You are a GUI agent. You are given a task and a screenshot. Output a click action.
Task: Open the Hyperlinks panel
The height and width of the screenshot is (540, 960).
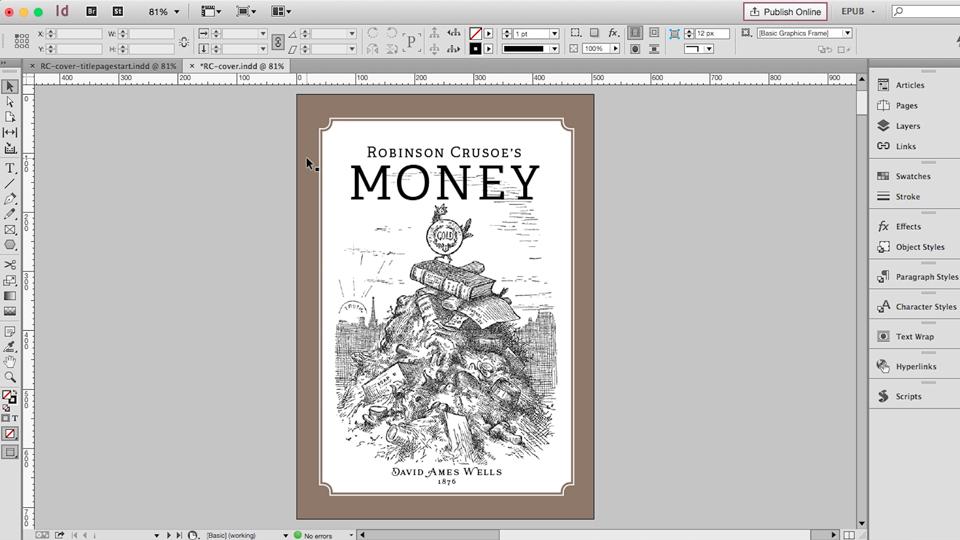[916, 366]
